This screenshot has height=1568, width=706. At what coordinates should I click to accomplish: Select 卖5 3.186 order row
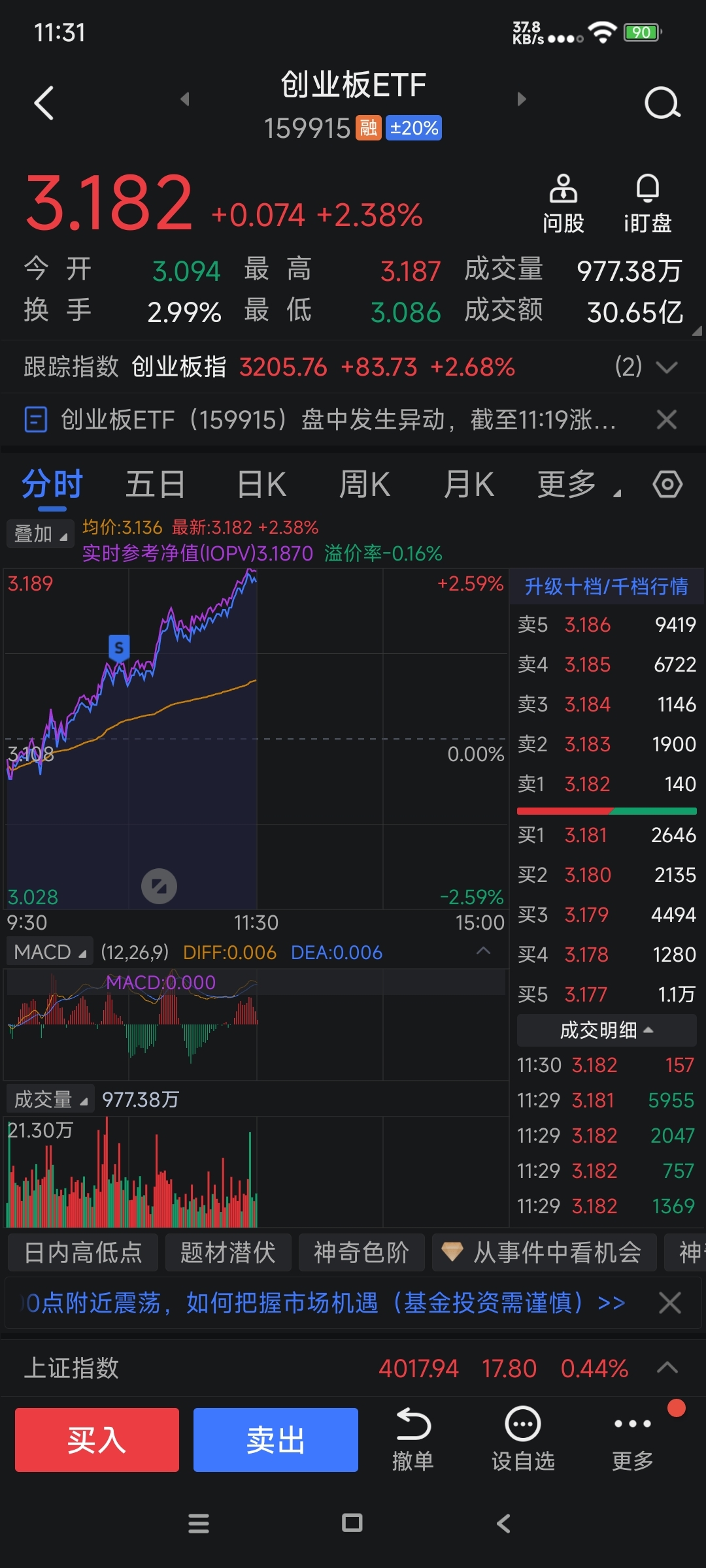(x=607, y=625)
